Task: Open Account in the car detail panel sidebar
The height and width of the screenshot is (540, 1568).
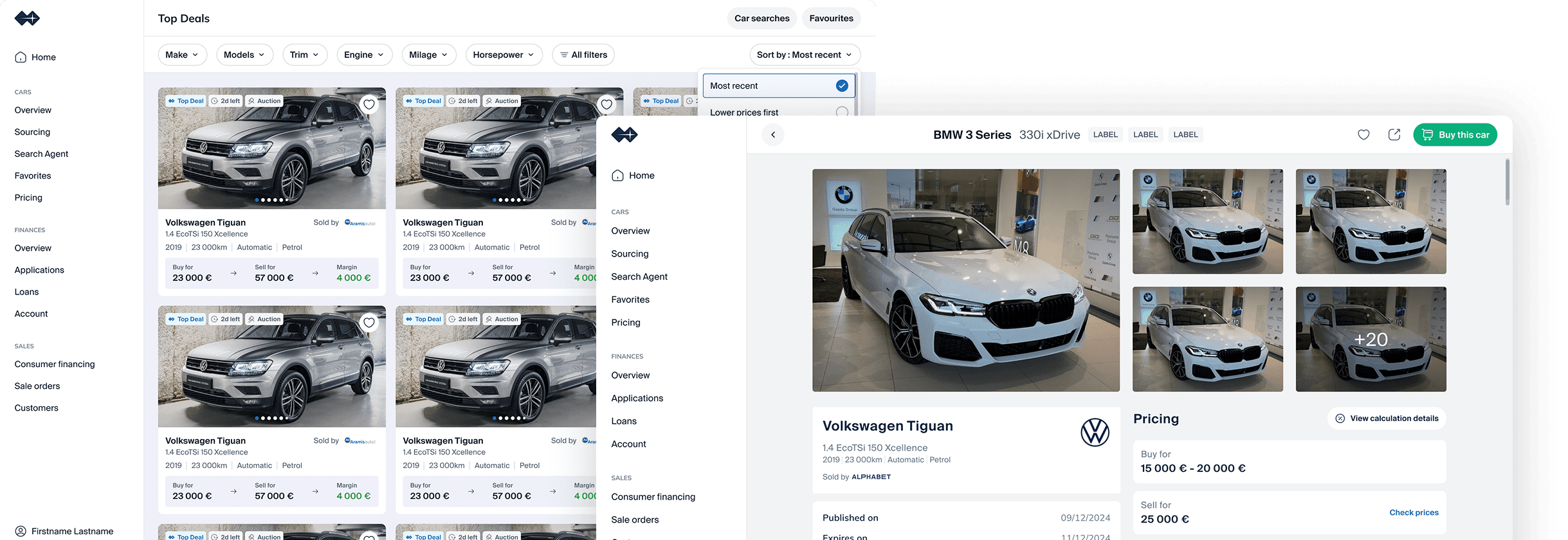Action: pos(629,444)
